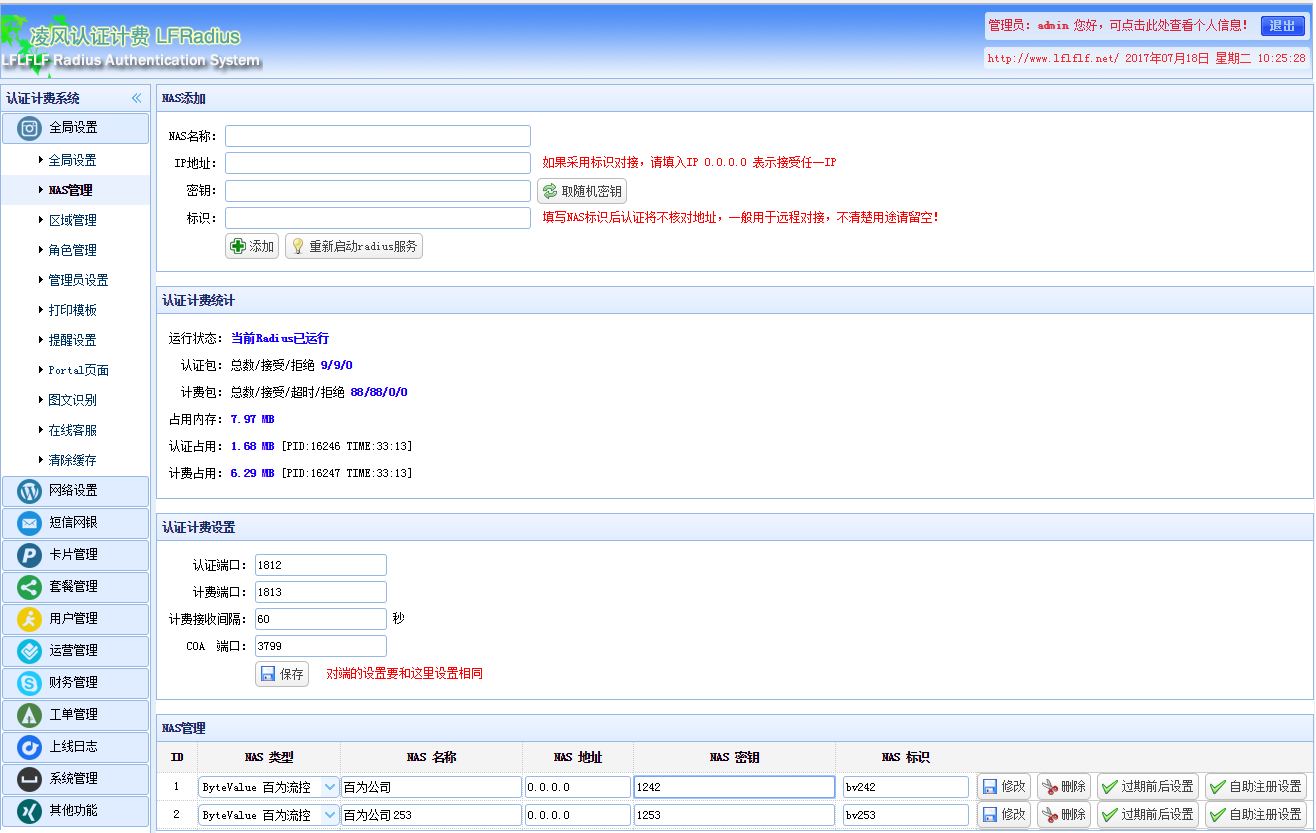Click the 取随机密钥 button
1316x833 pixels.
coord(582,191)
